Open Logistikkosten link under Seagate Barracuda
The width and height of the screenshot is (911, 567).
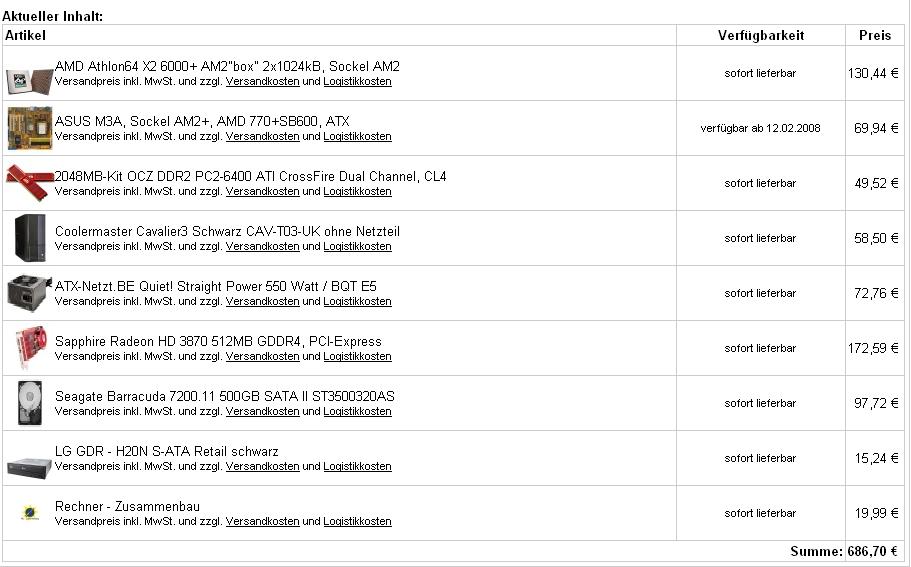[357, 411]
